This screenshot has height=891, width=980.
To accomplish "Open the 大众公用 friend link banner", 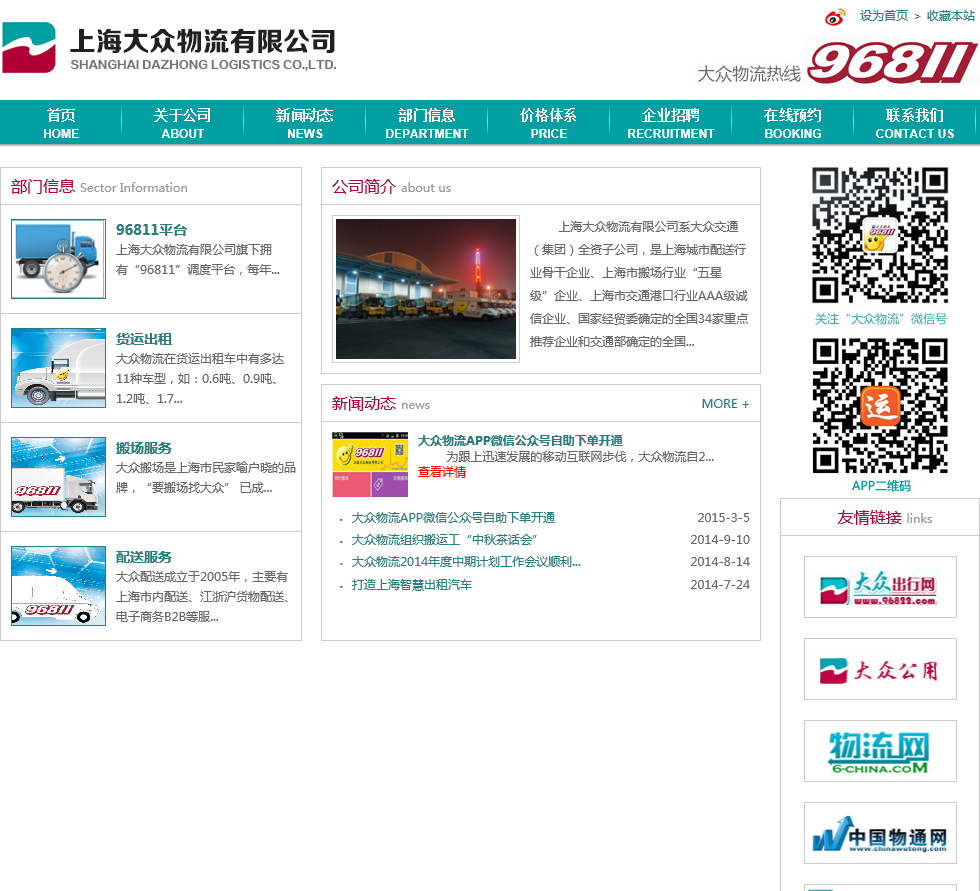I will click(x=880, y=669).
